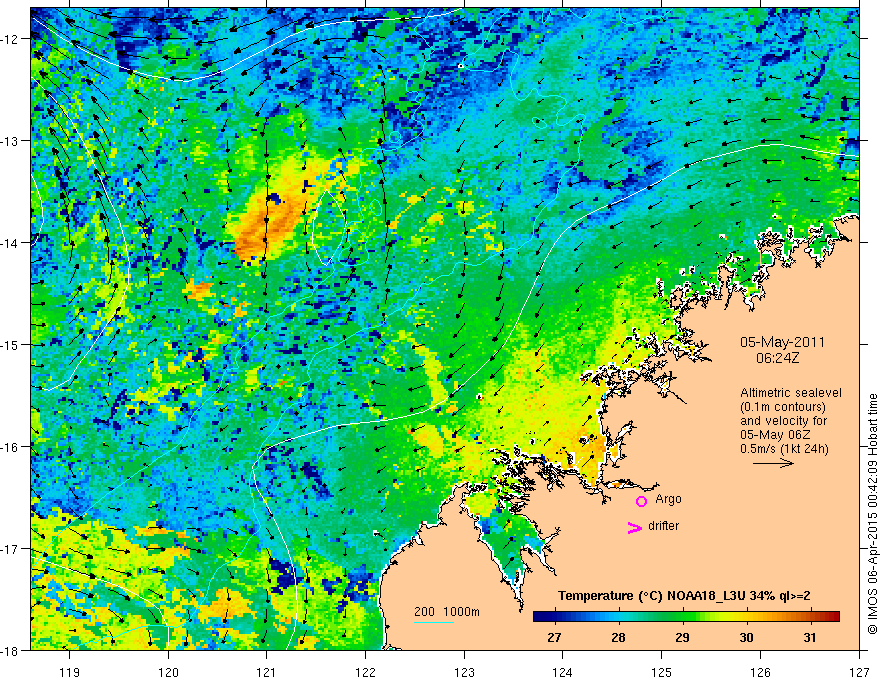Click latitude axis label -13
880x680 pixels.
tap(11, 141)
